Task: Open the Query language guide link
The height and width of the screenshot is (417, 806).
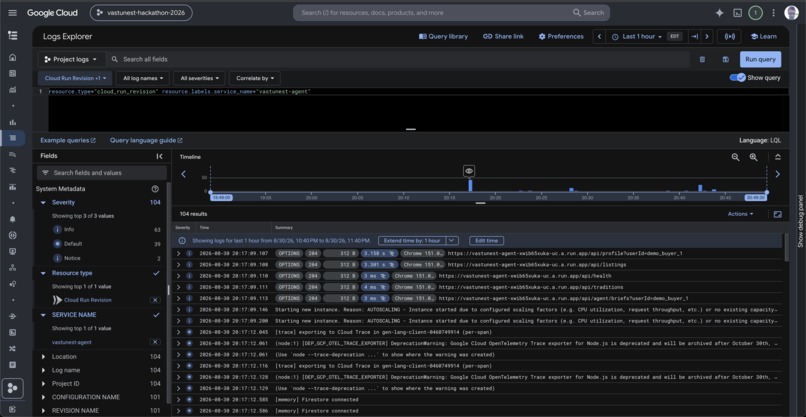Action: coord(146,140)
